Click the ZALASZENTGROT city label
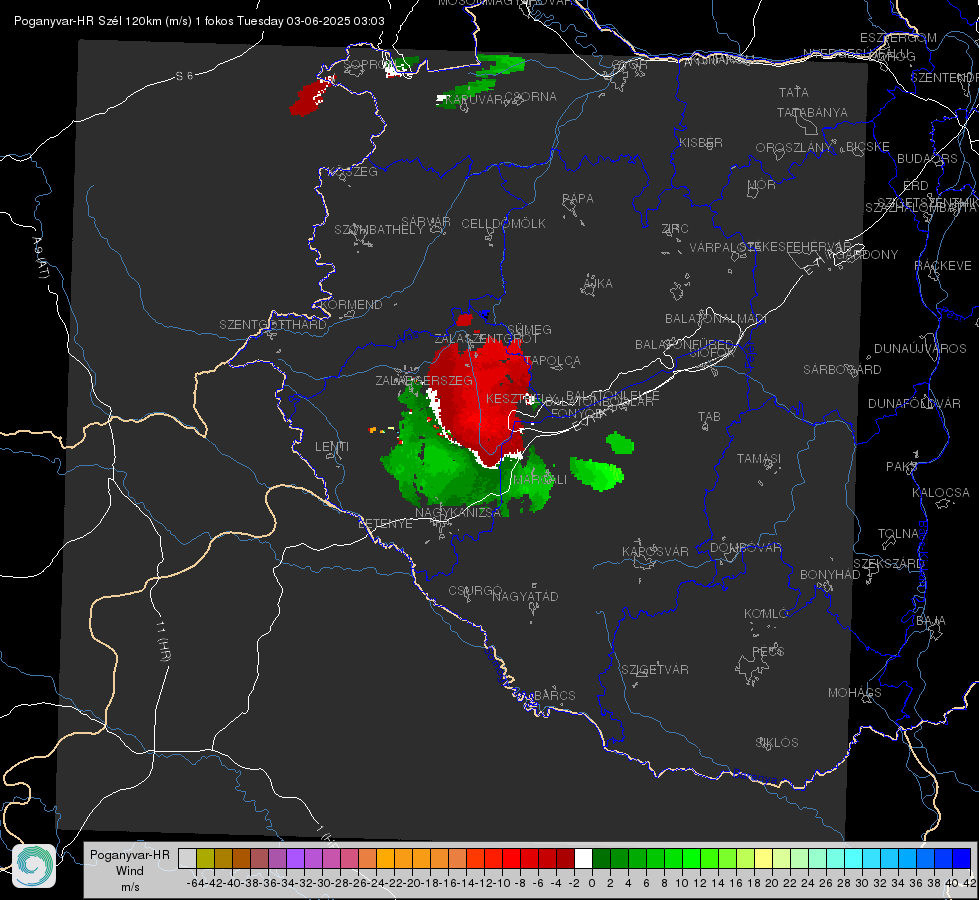The height and width of the screenshot is (900, 979). point(486,339)
